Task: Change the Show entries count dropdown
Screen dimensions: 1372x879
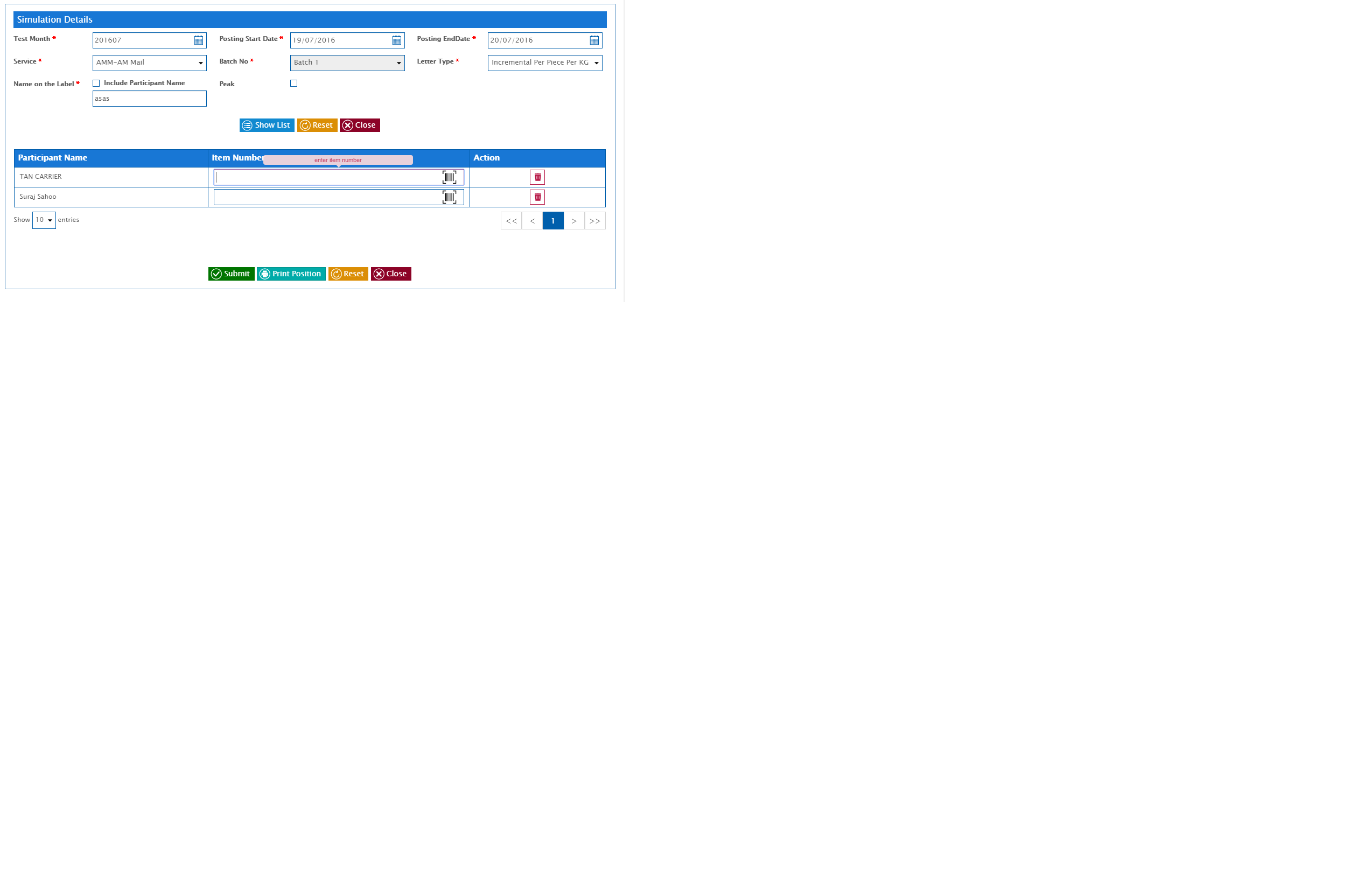Action: pyautogui.click(x=44, y=220)
